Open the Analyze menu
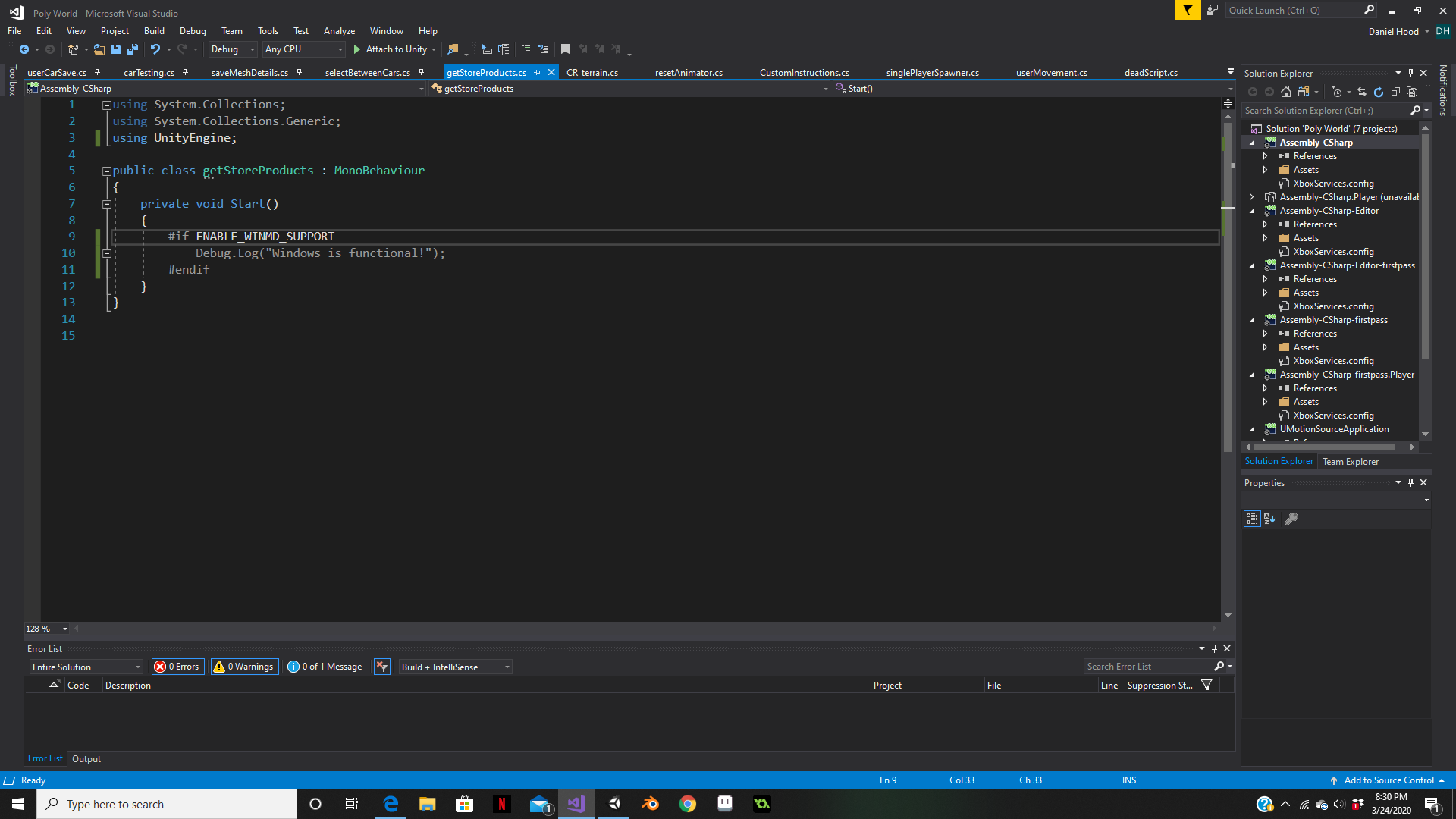This screenshot has width=1456, height=819. (x=339, y=31)
